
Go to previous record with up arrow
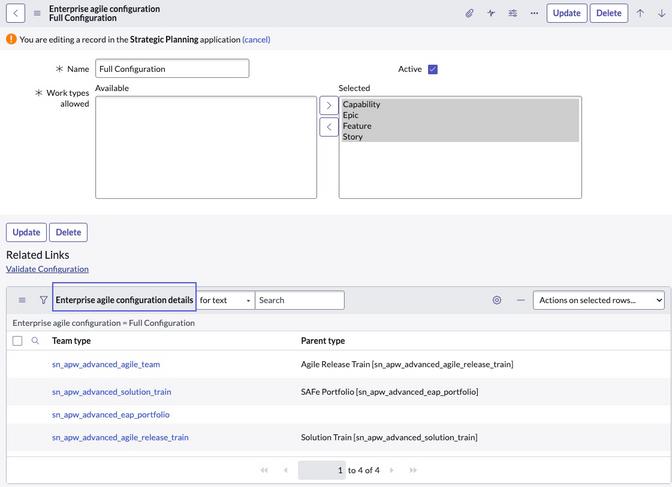pyautogui.click(x=640, y=13)
